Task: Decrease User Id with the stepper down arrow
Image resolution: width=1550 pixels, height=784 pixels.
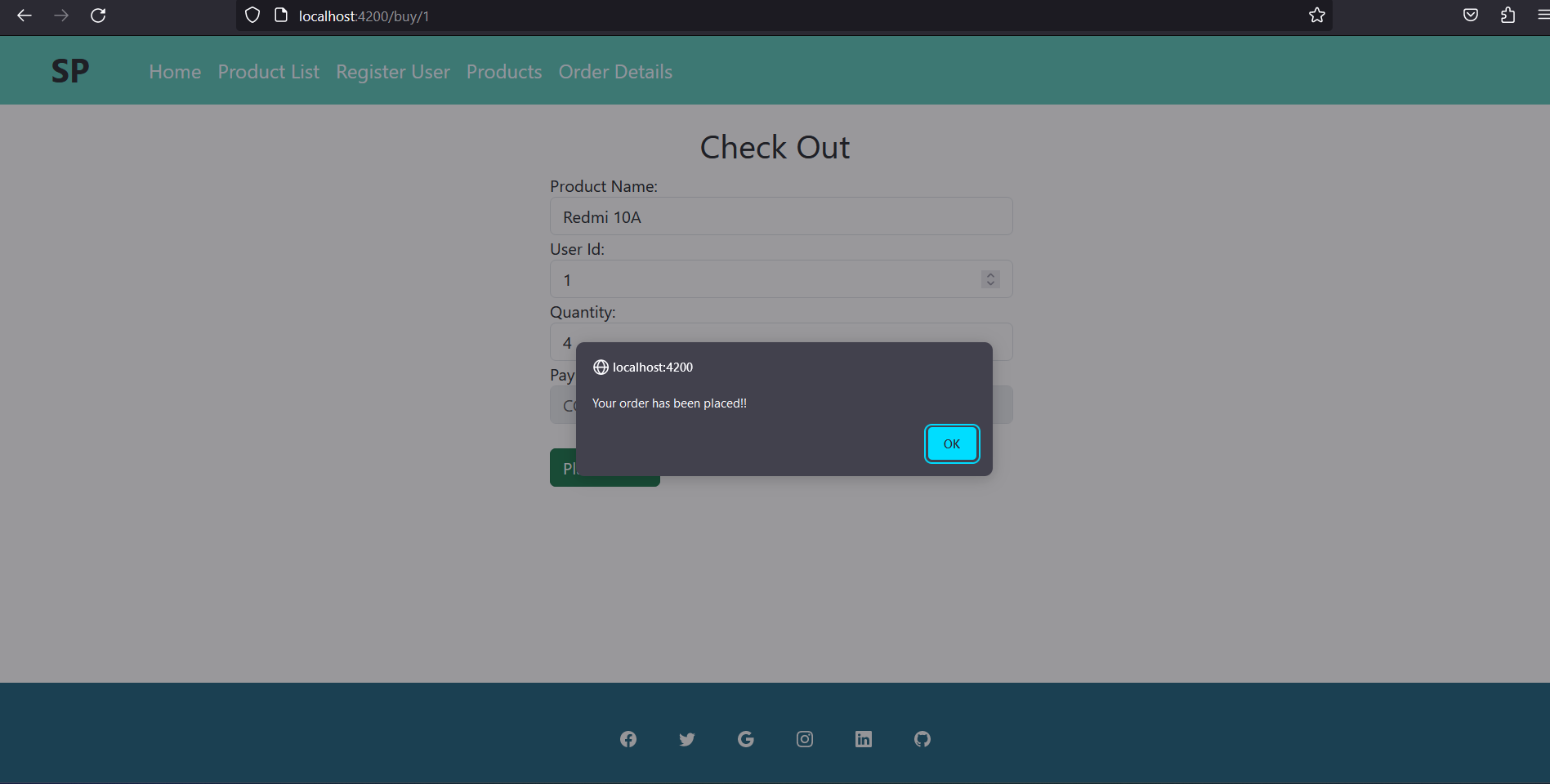Action: 989,283
